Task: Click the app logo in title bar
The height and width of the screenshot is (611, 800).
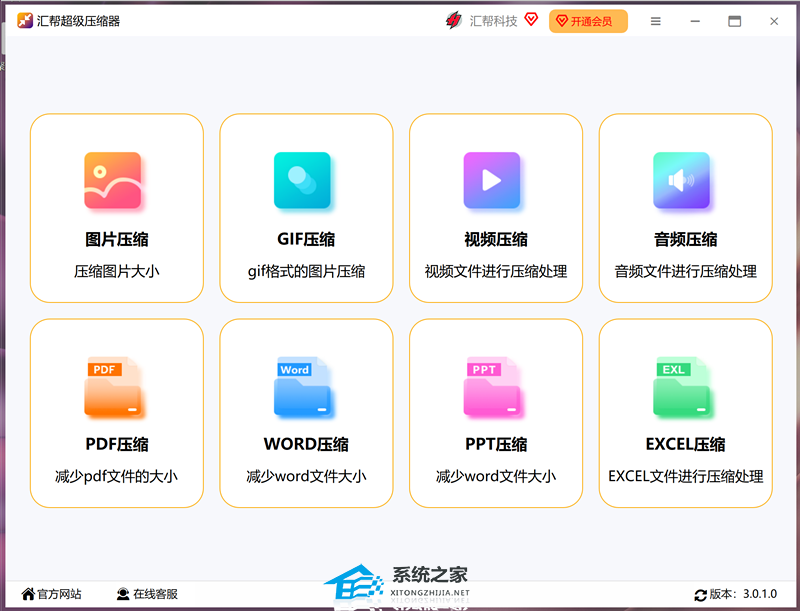Action: pos(25,21)
